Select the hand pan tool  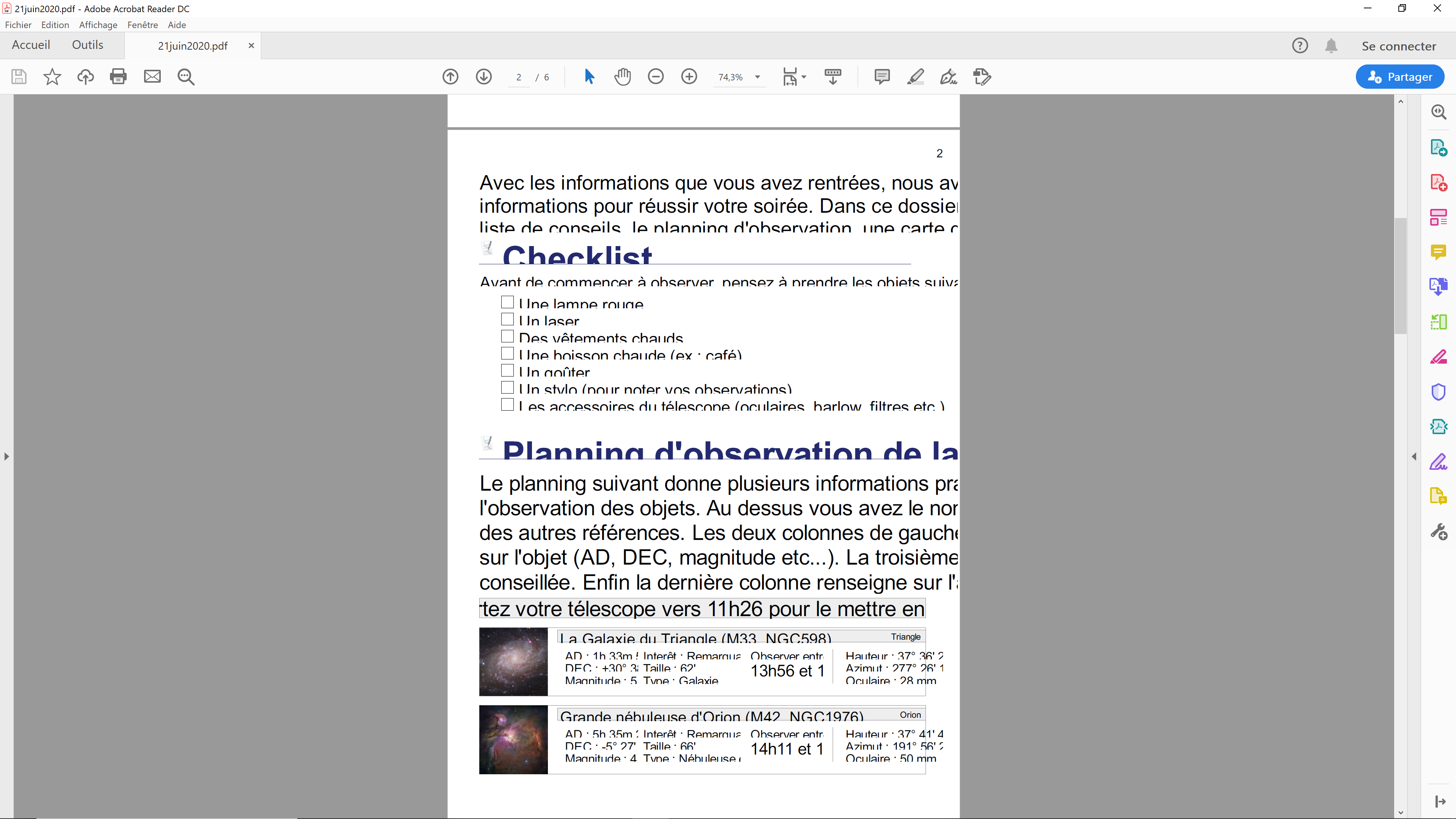coord(622,76)
